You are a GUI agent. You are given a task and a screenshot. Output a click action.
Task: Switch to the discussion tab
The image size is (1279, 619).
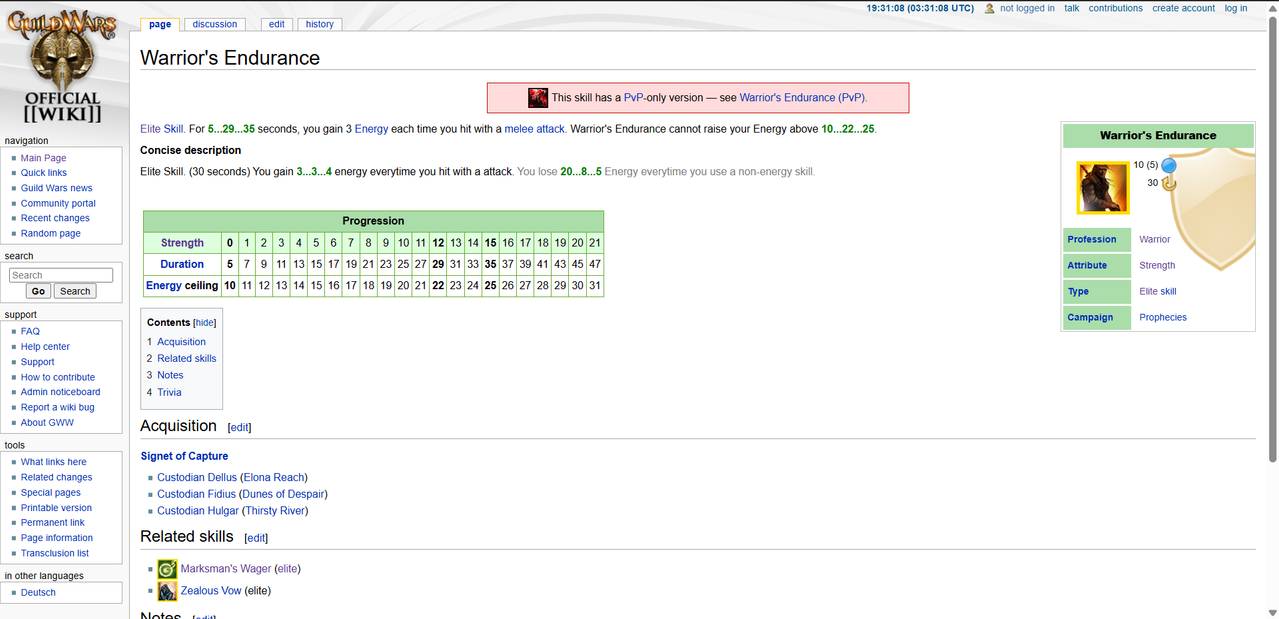216,24
